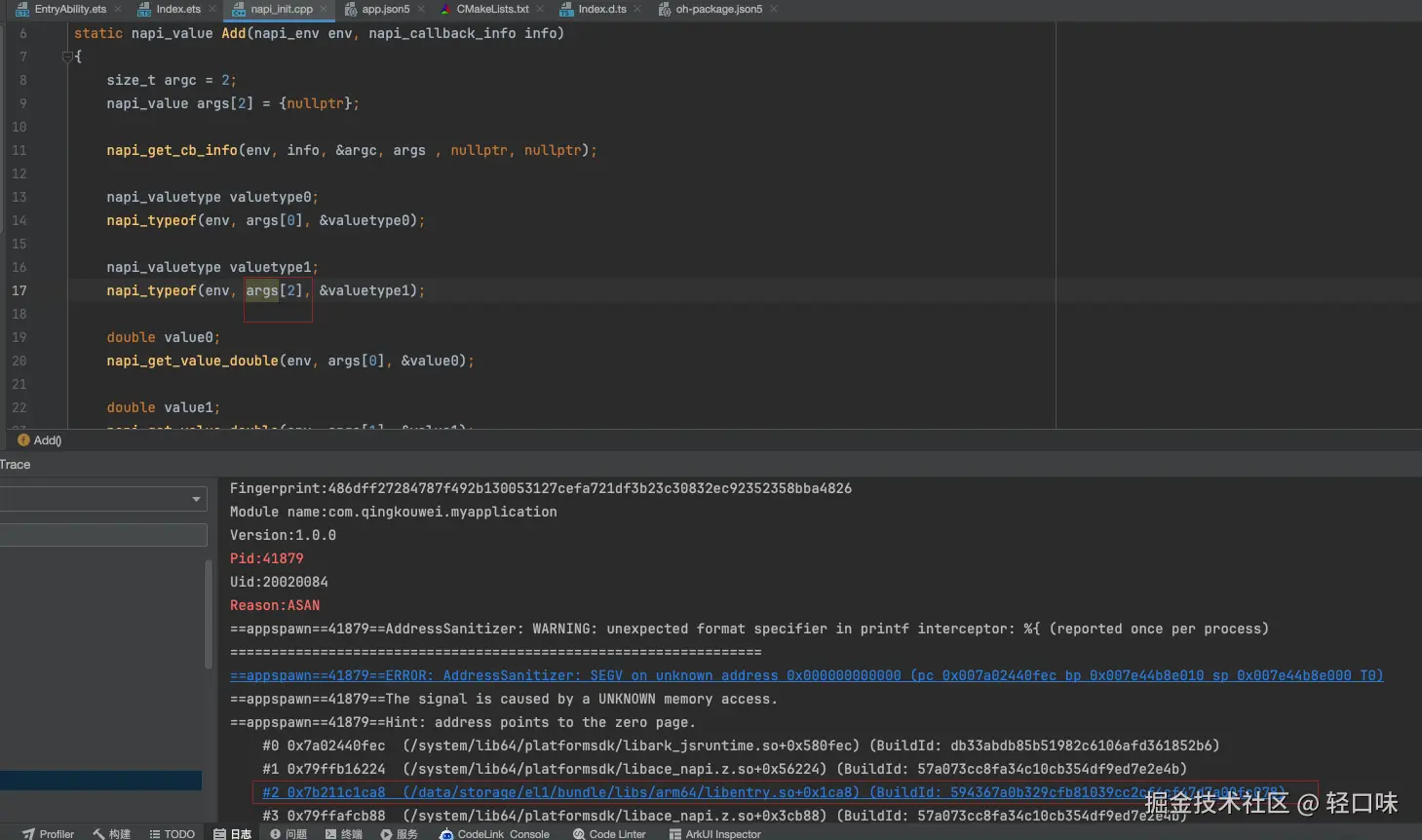
Task: Click the Version:1.0.0 log line
Action: point(283,535)
